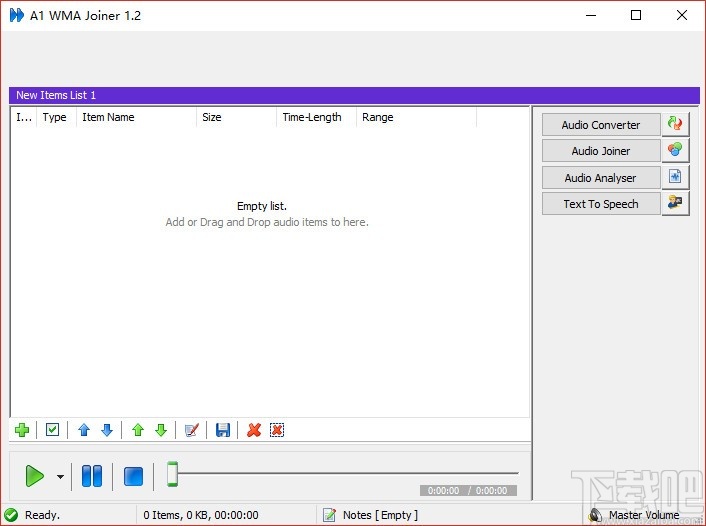Screen dimensions: 706x526
Task: Open the edit item notepad icon
Action: pos(192,430)
